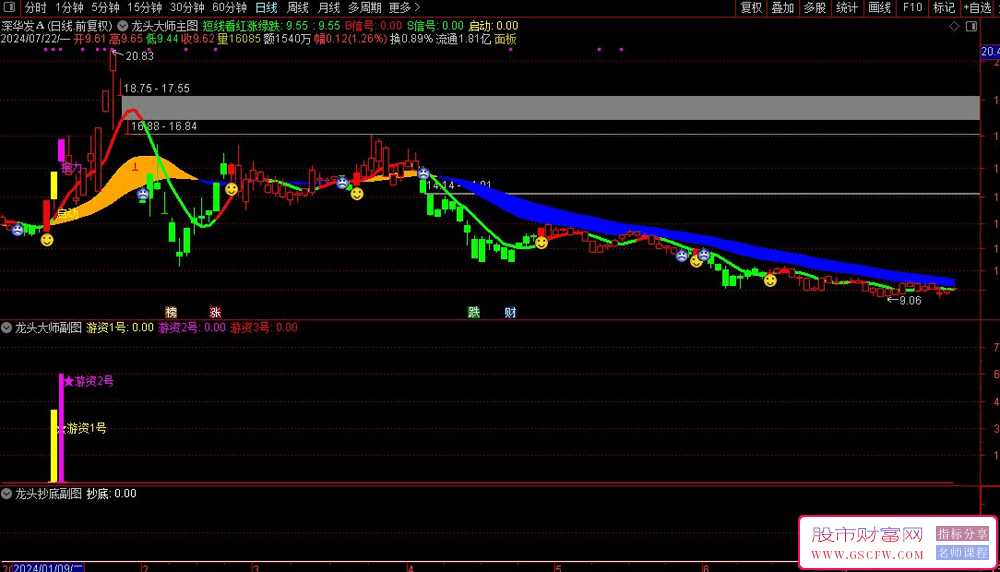Click the 游资2号 label in sub chart
This screenshot has height=572, width=1000.
tap(94, 381)
